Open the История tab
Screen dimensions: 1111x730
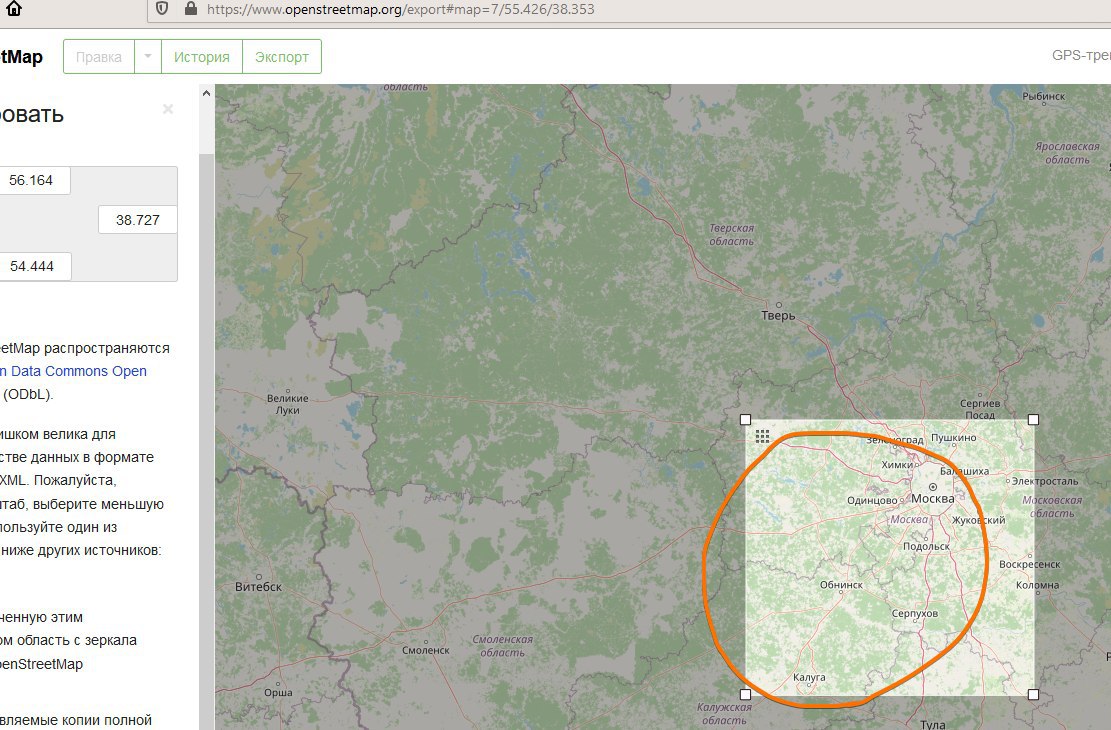202,57
